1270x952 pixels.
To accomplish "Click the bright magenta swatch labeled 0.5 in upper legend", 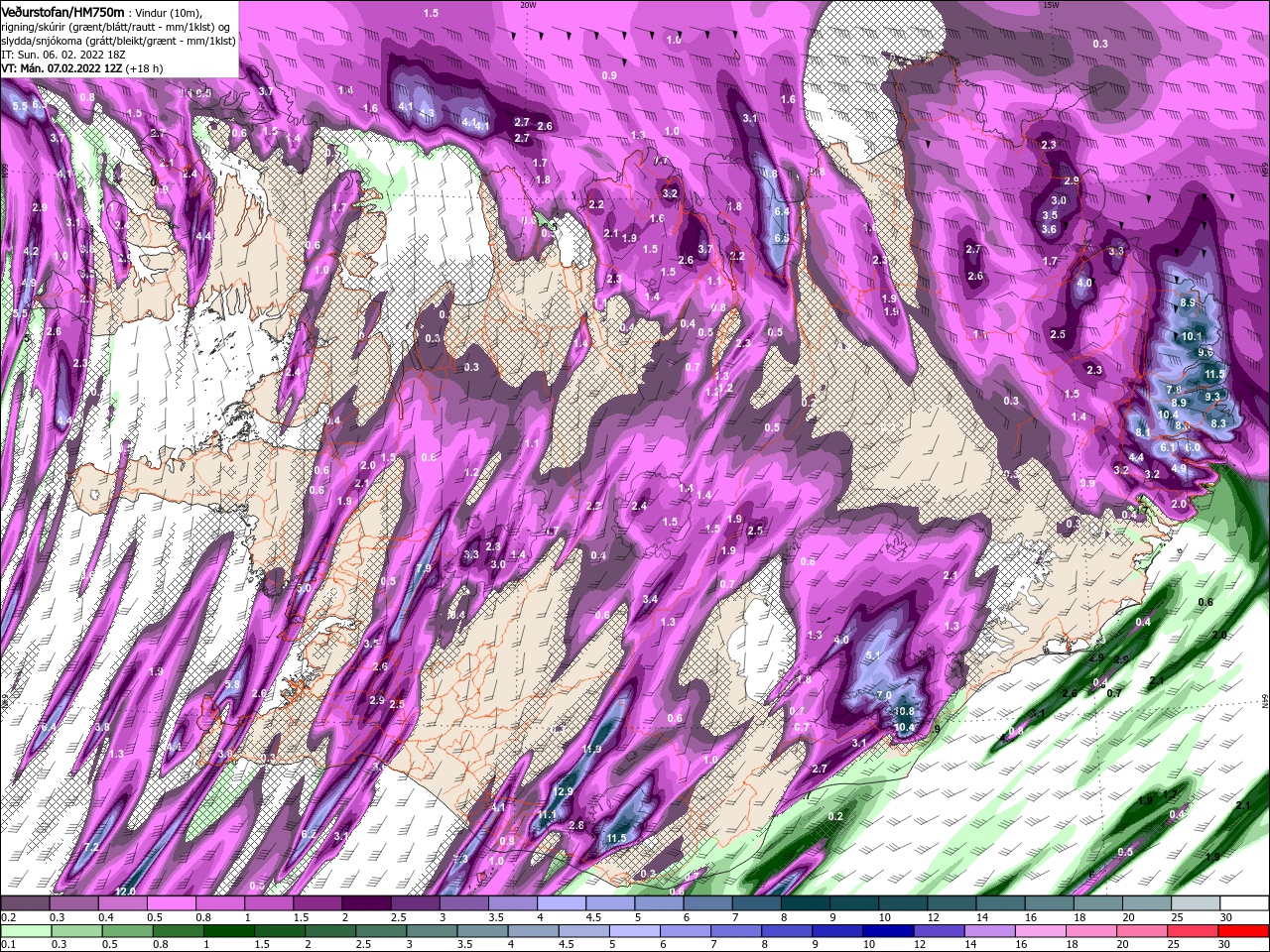I will (173, 903).
